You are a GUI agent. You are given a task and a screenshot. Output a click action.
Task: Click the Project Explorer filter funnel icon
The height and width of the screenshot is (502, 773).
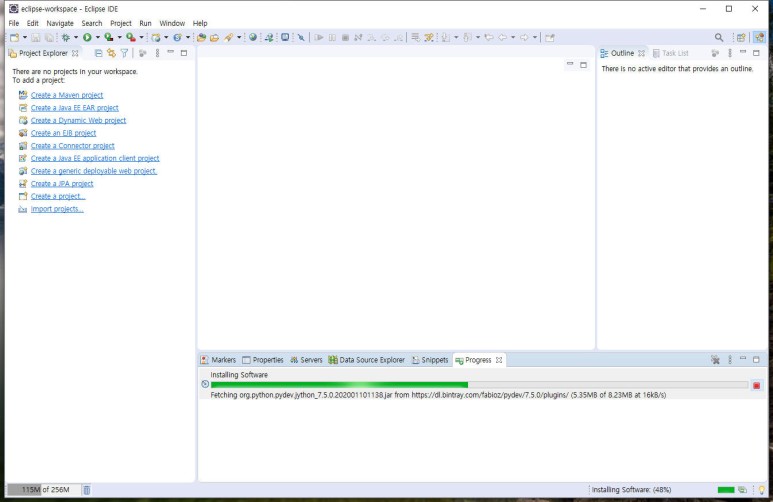pyautogui.click(x=124, y=53)
